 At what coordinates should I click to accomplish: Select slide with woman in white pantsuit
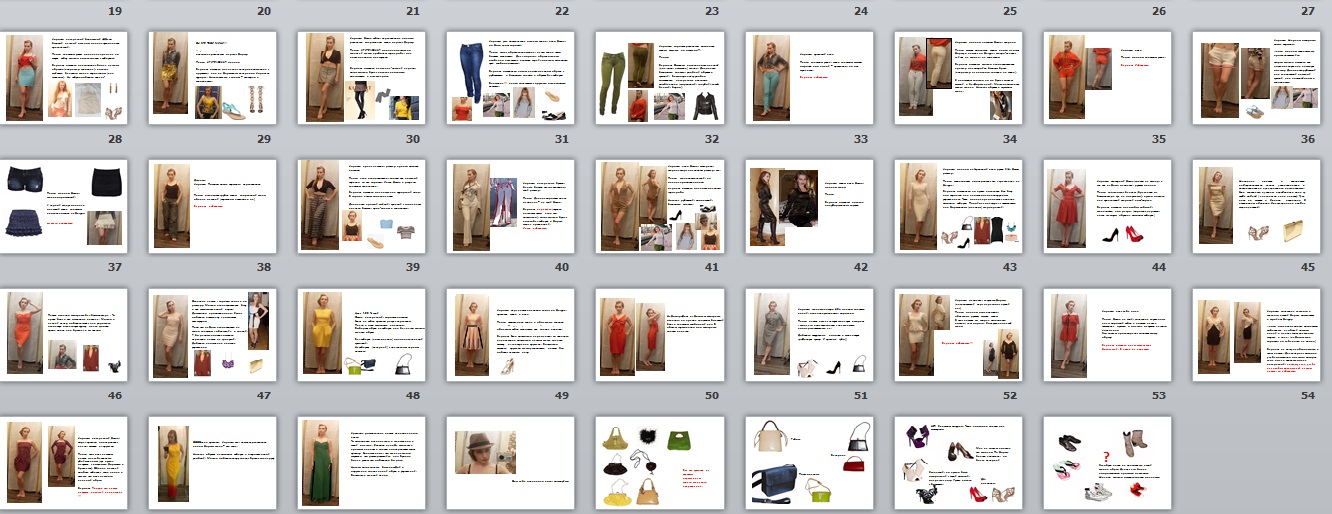[x=510, y=206]
